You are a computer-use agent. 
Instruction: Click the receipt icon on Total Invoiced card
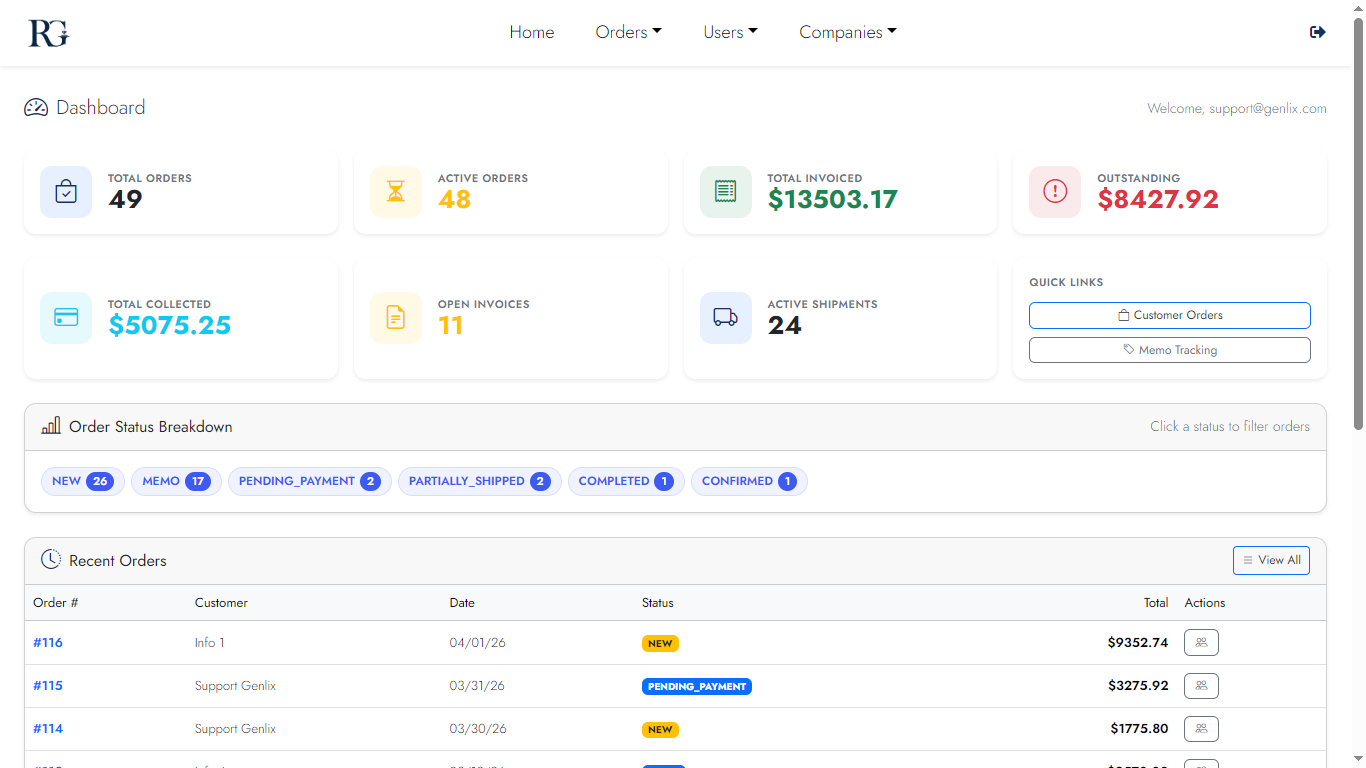coord(725,191)
